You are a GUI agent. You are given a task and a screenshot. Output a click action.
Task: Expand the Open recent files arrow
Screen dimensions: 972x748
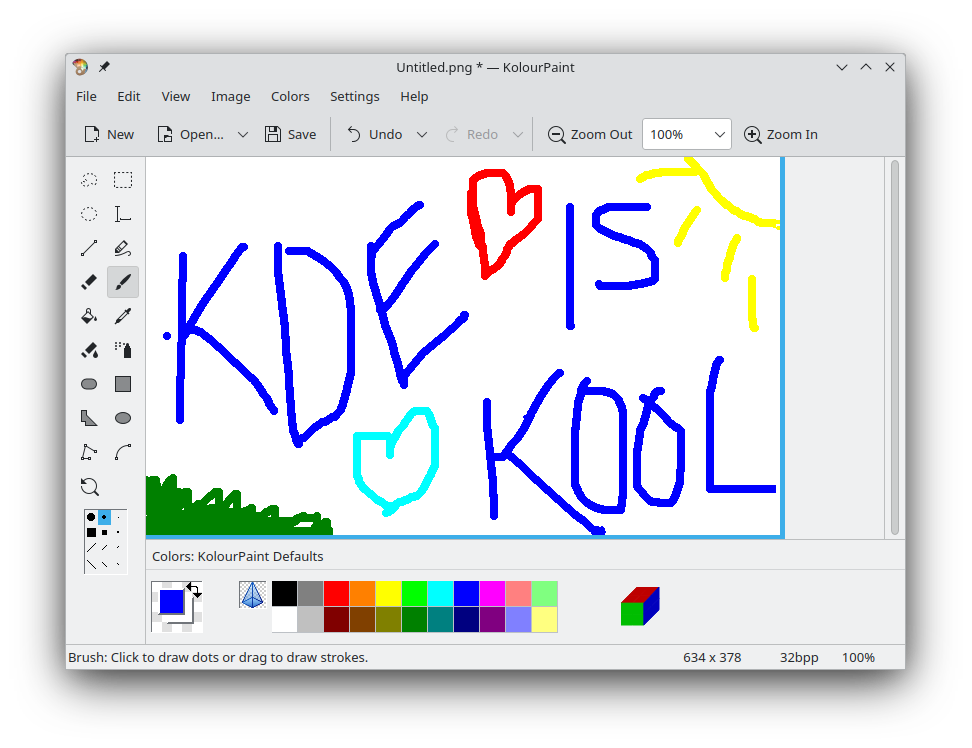pos(242,134)
